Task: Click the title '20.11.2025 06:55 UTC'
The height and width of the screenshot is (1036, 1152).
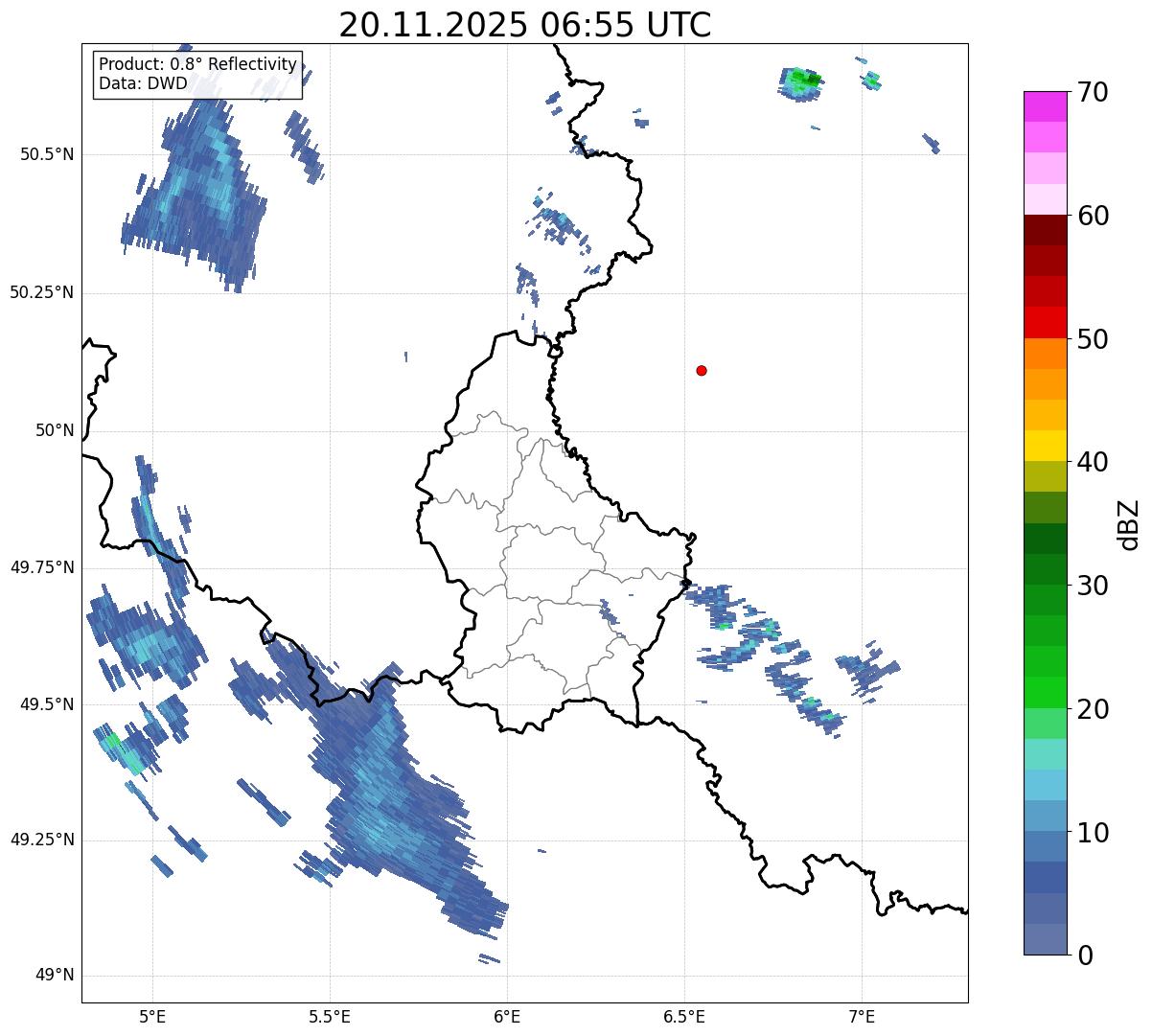Action: click(525, 25)
